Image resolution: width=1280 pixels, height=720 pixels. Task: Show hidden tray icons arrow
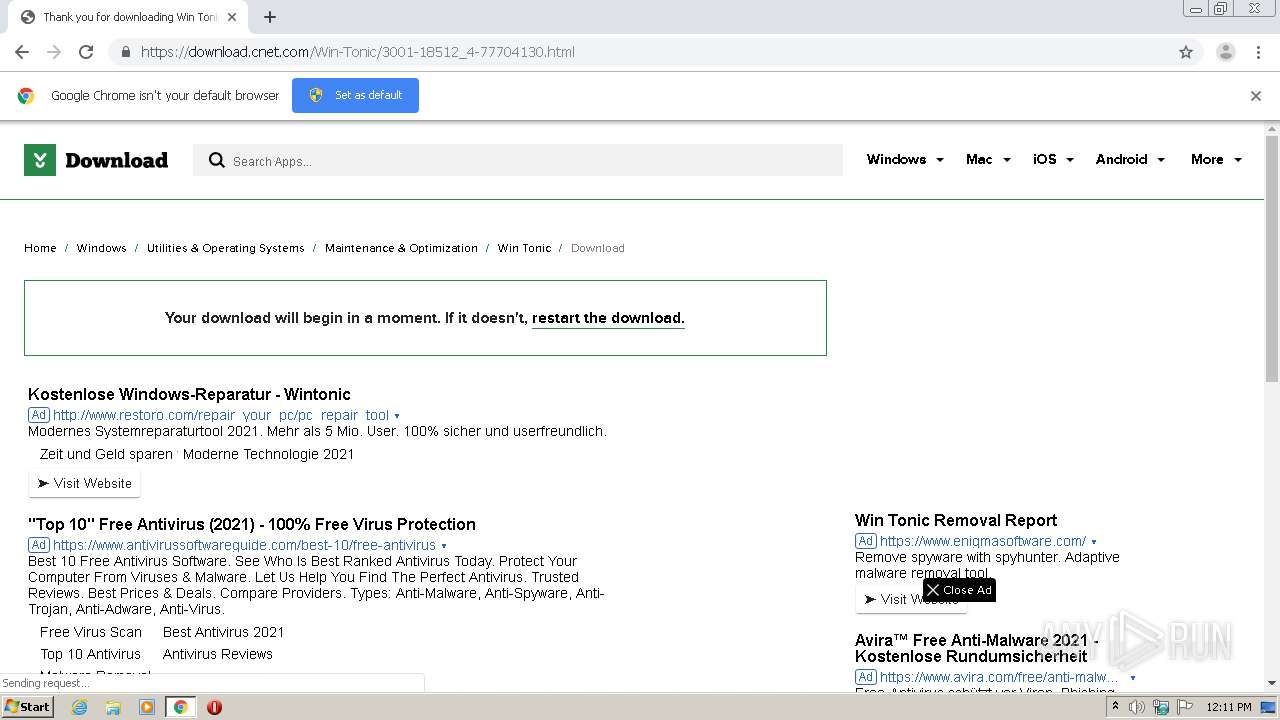coord(1115,707)
